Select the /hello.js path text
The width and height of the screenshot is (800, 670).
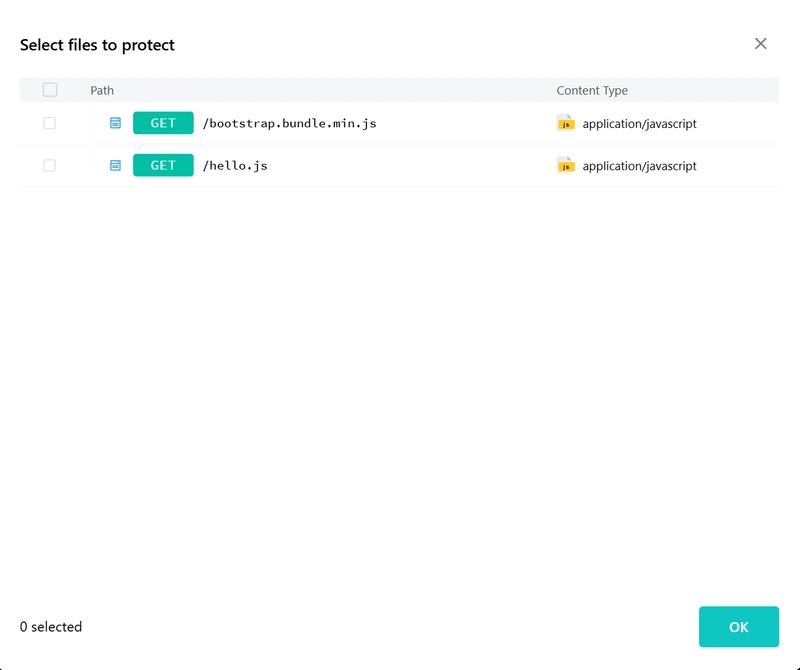tap(235, 166)
